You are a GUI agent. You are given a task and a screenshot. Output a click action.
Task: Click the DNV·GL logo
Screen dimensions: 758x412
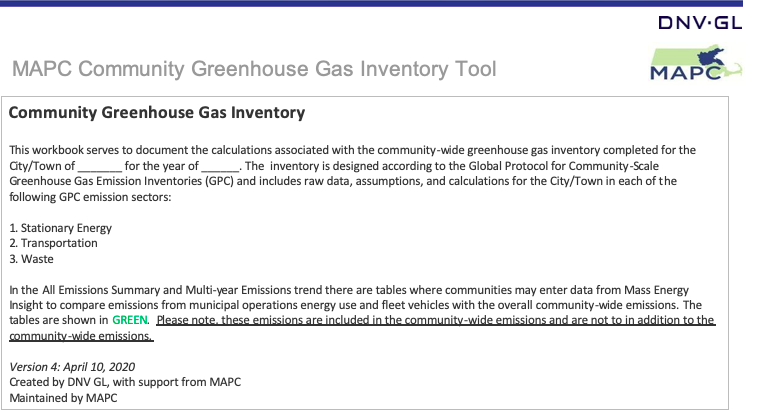click(700, 23)
